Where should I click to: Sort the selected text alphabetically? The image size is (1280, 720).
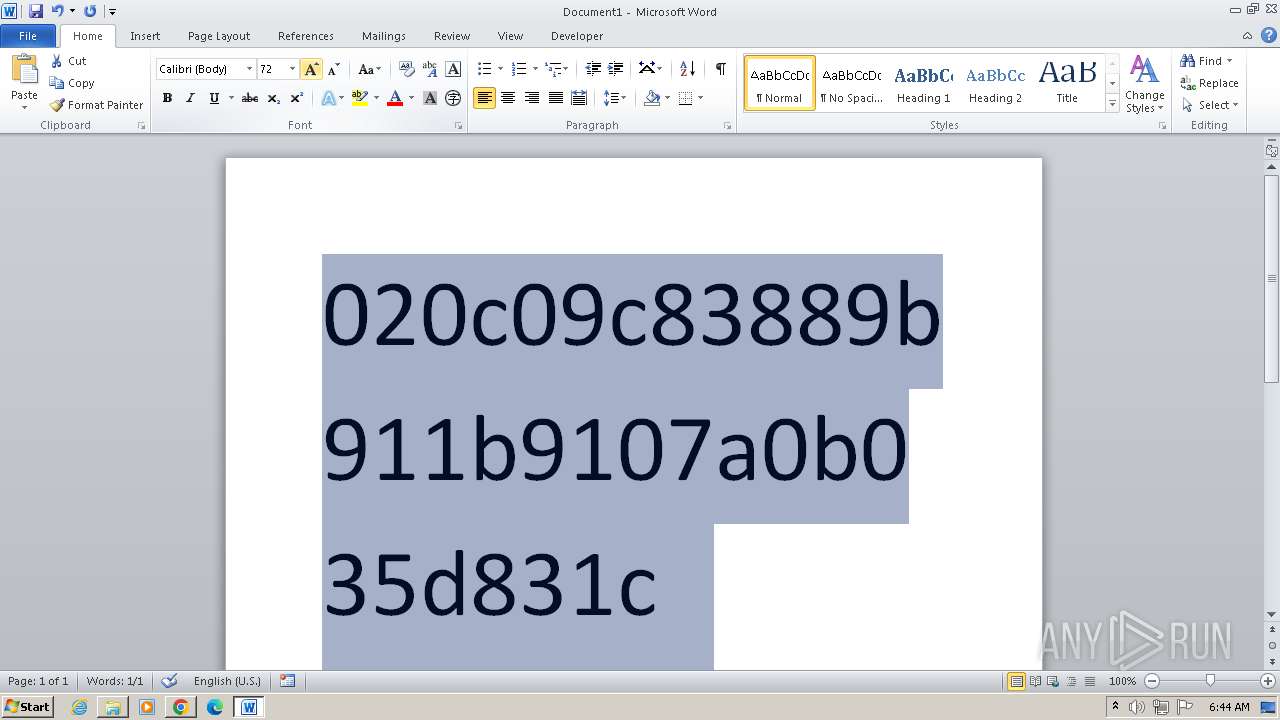click(687, 69)
